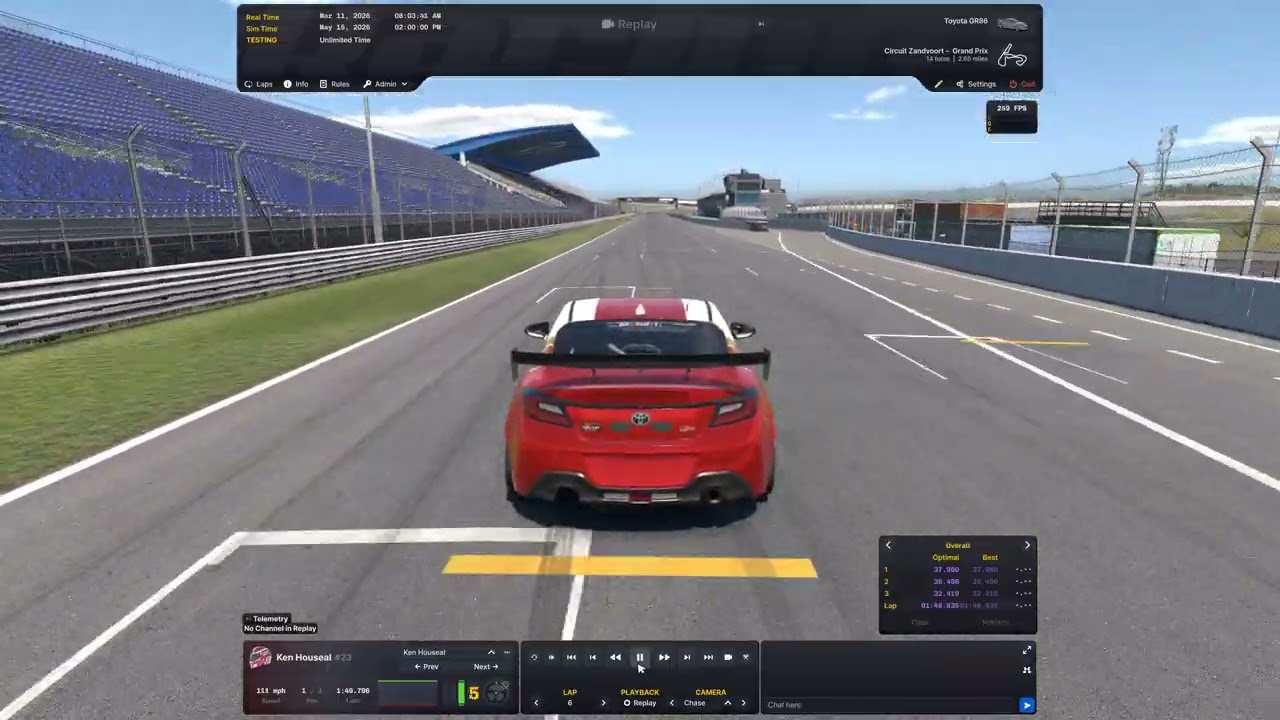Click the right-hand button beside Clear
The width and height of the screenshot is (1280, 720).
click(995, 622)
